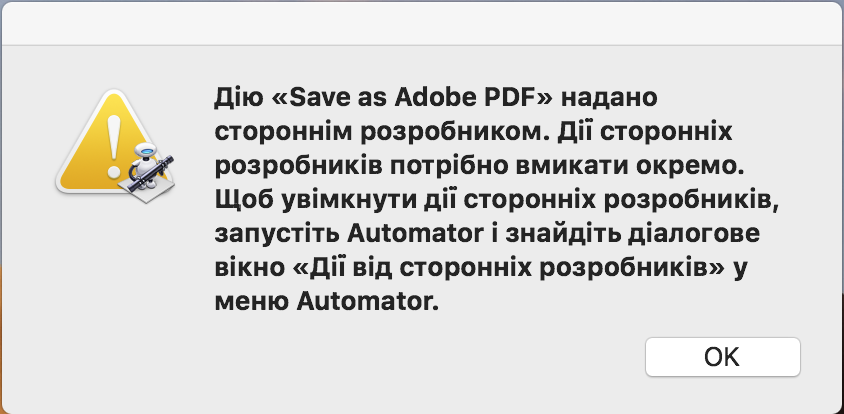Click the word "Дію" starting the message
844x414 pixels.
[234, 100]
